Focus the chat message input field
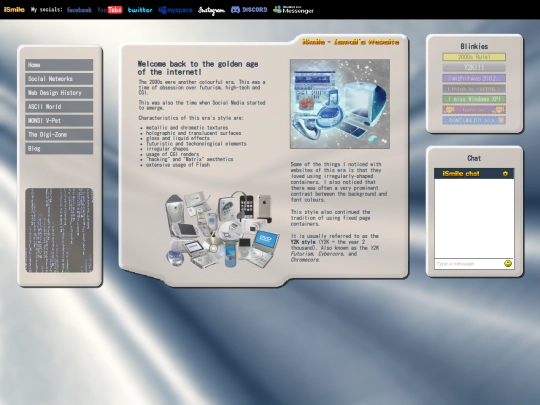 pyautogui.click(x=468, y=264)
